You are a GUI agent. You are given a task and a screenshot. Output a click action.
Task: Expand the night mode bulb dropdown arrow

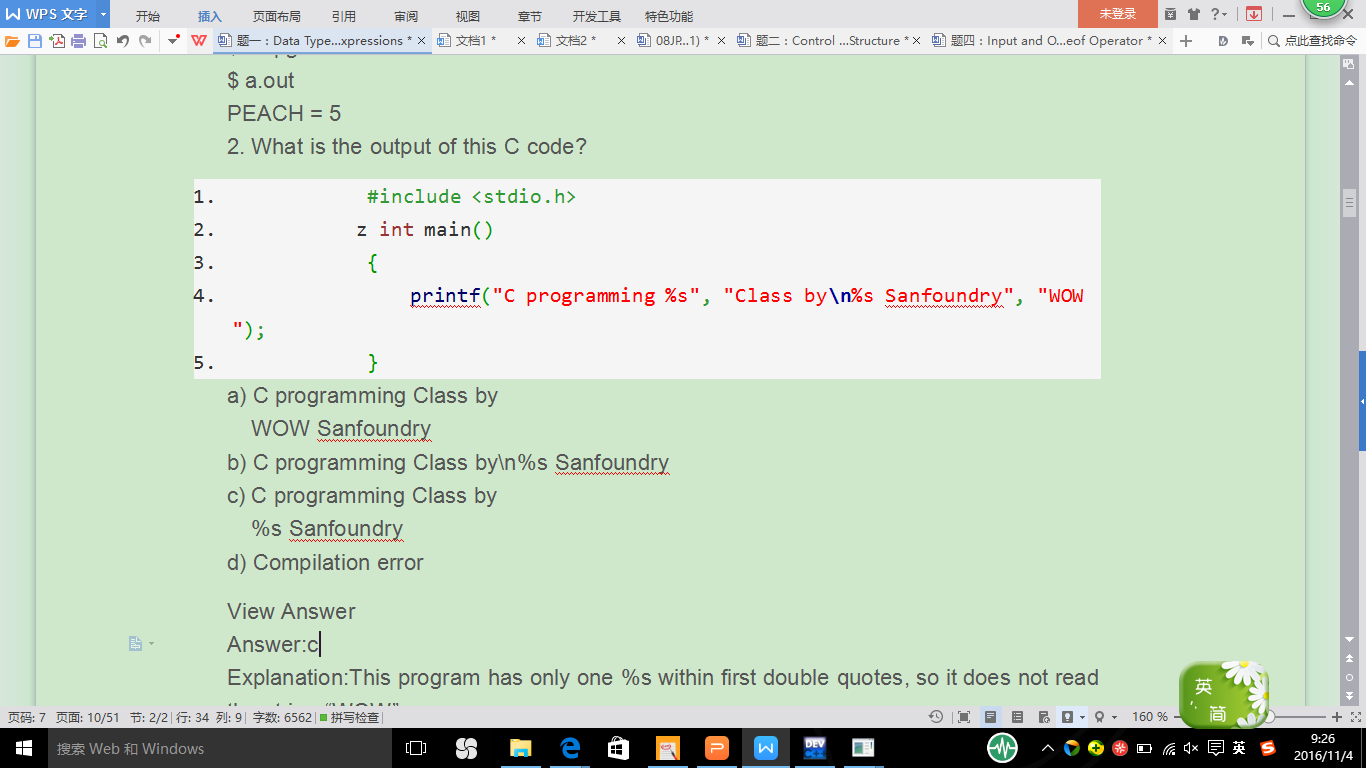coord(1114,717)
